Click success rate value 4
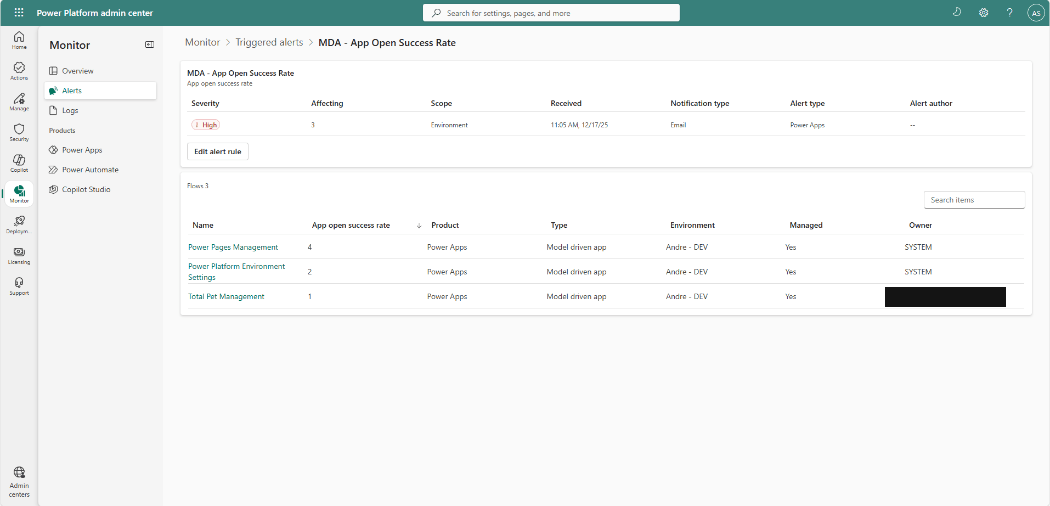 [310, 247]
